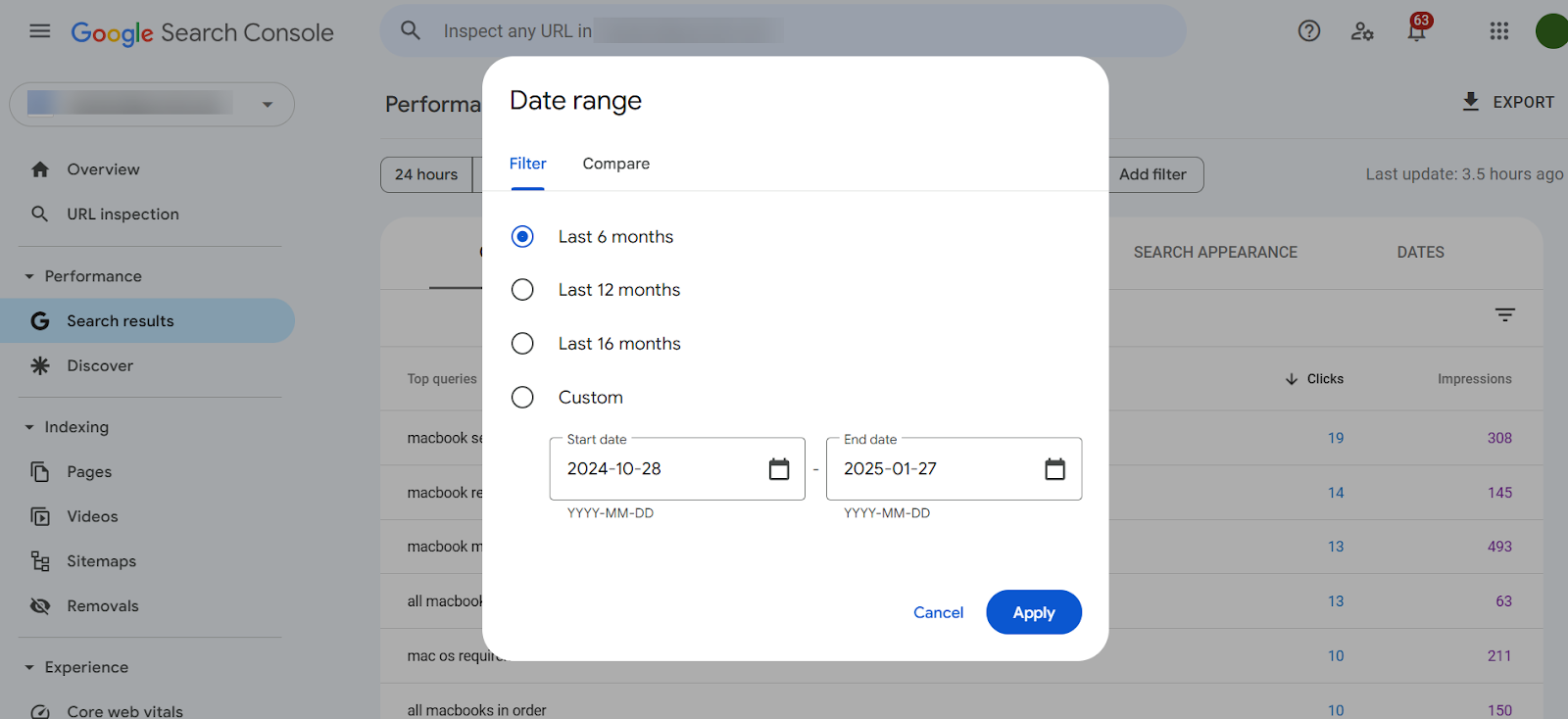Go to Overview in sidebar
Viewport: 1568px width, 719px height.
103,169
